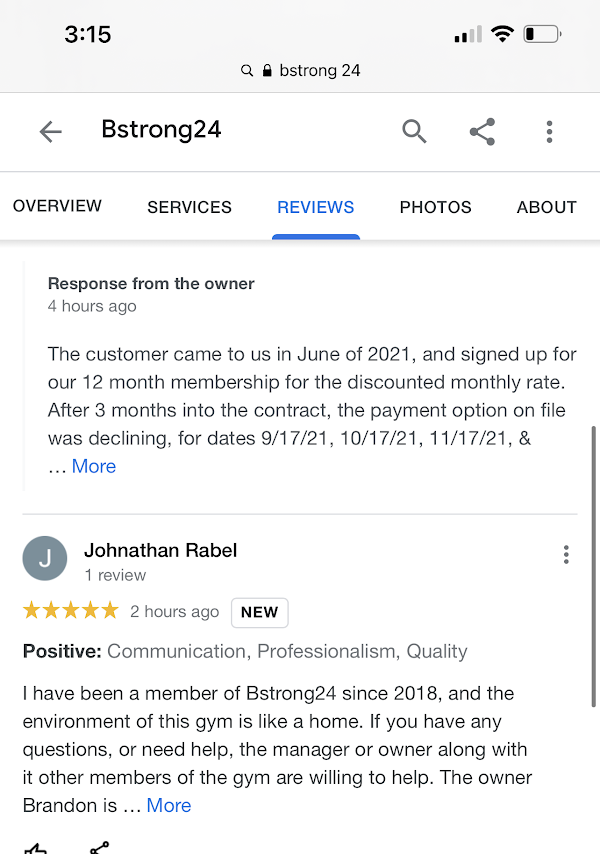Select the Photos tab
Image resolution: width=600 pixels, height=854 pixels.
(435, 207)
